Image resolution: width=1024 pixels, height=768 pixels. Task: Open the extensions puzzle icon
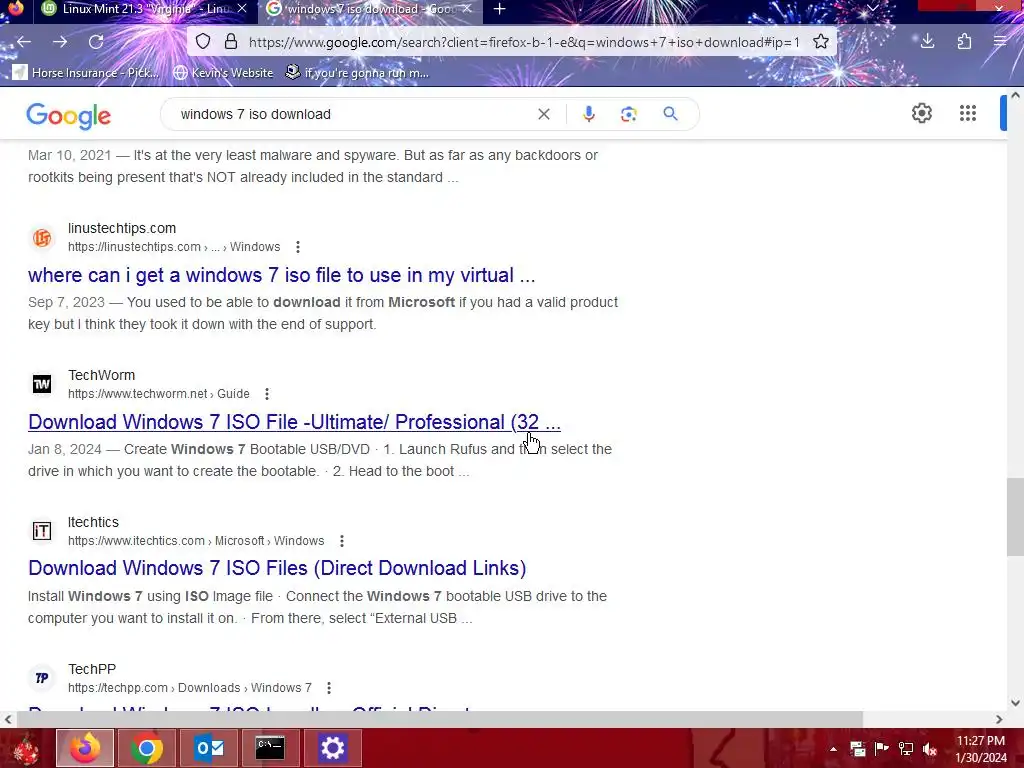[964, 42]
